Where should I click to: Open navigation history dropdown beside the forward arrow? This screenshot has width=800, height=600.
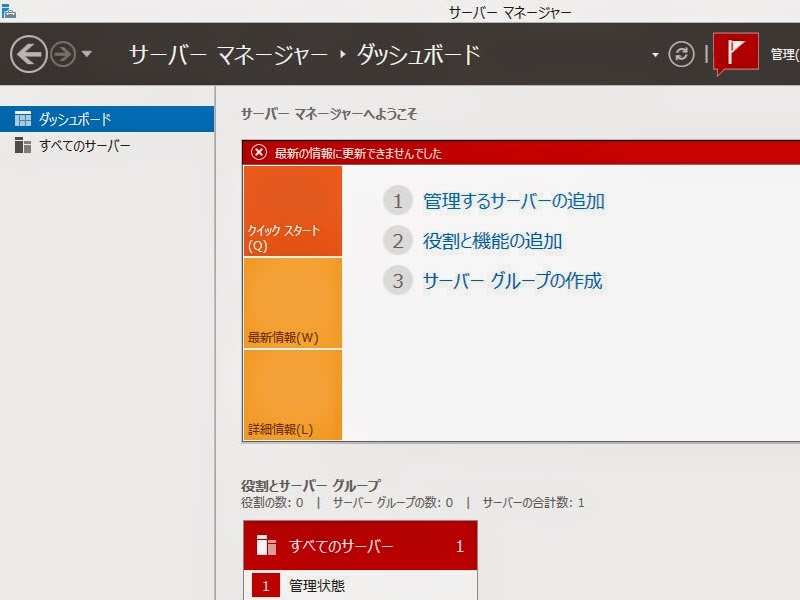[87, 53]
